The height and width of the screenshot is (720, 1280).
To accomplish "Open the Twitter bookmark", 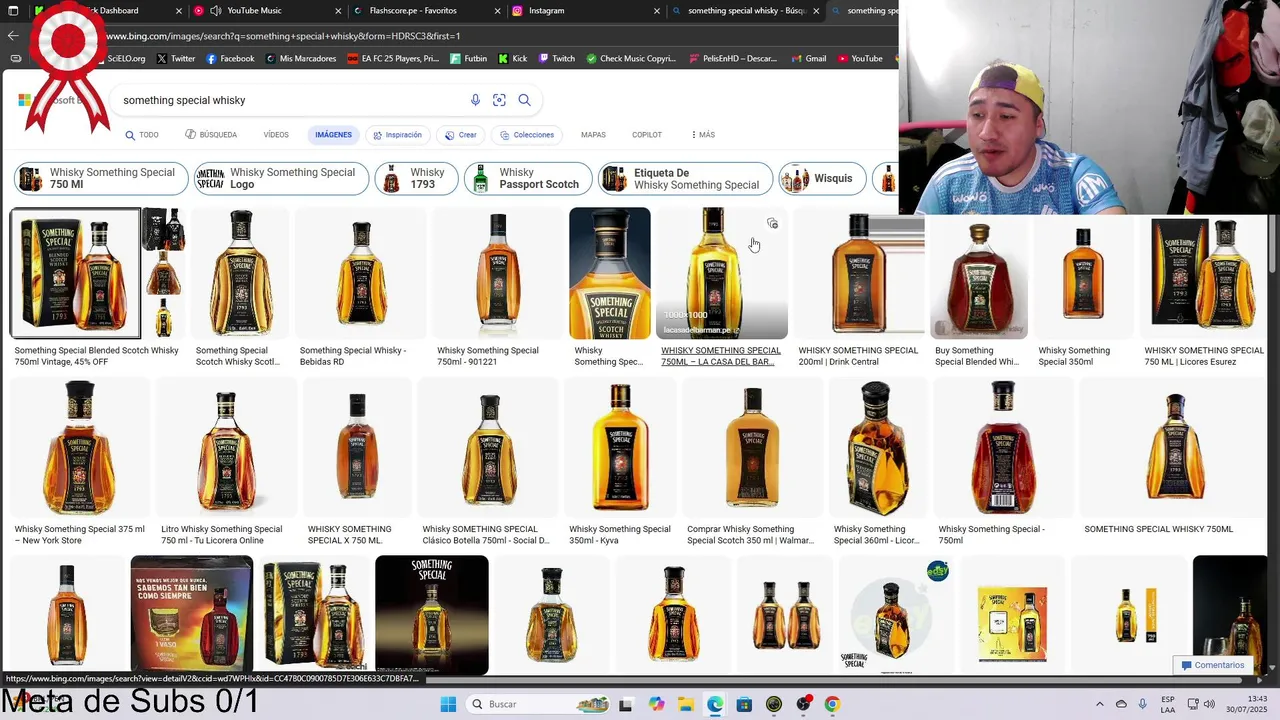I will pos(175,58).
